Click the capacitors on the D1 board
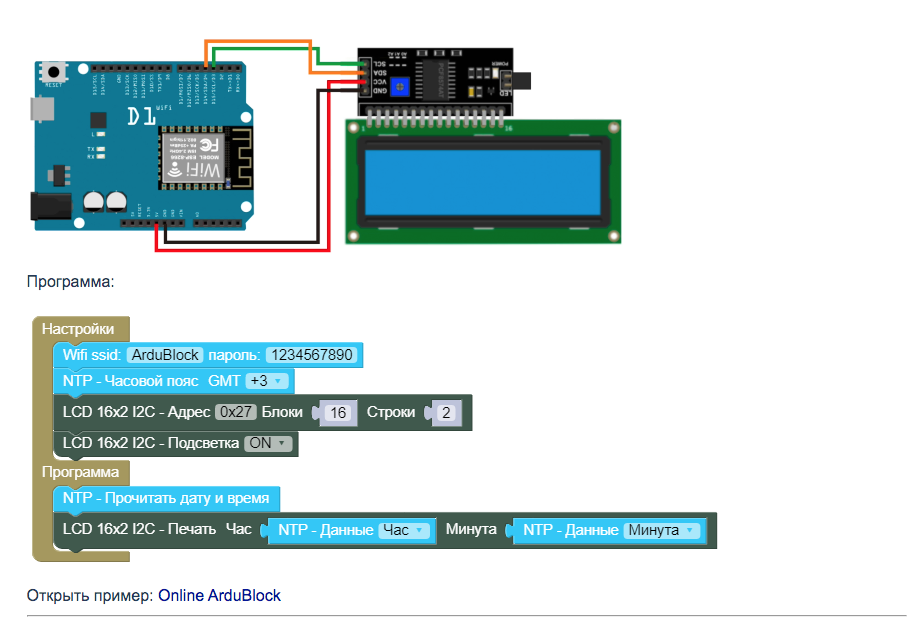The height and width of the screenshot is (627, 924). [104, 201]
